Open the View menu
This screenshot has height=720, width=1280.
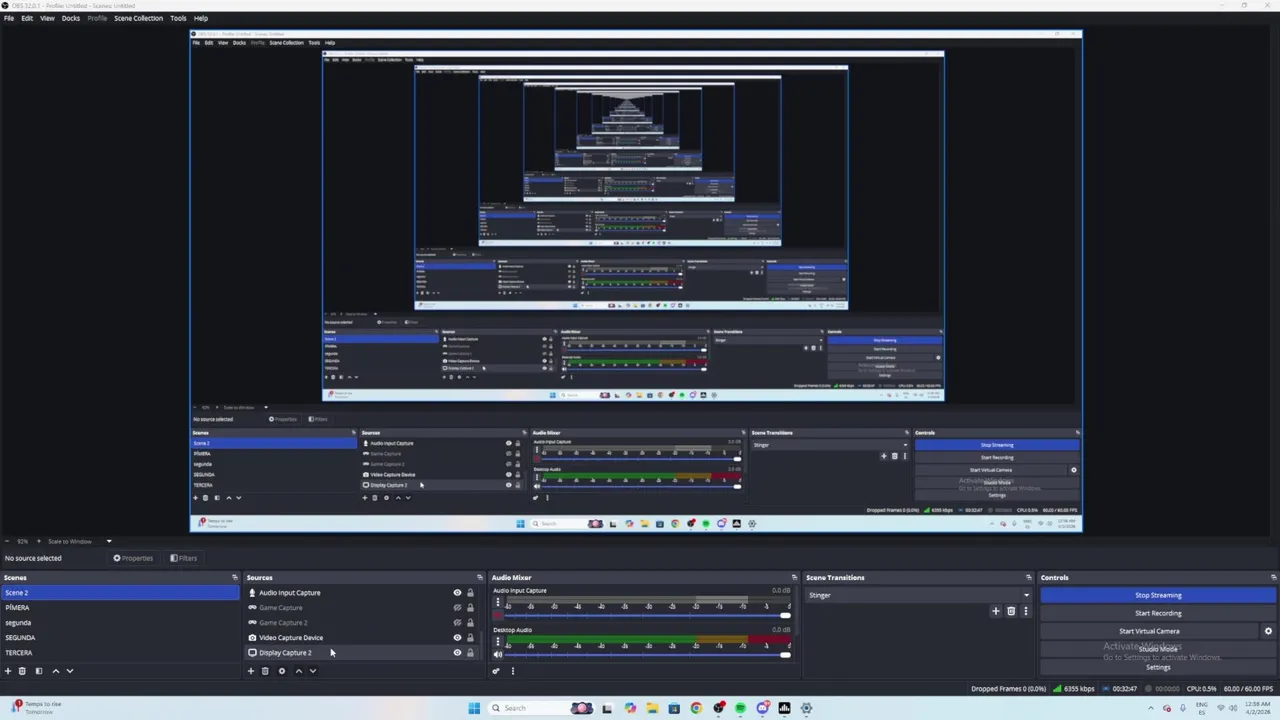[x=47, y=18]
